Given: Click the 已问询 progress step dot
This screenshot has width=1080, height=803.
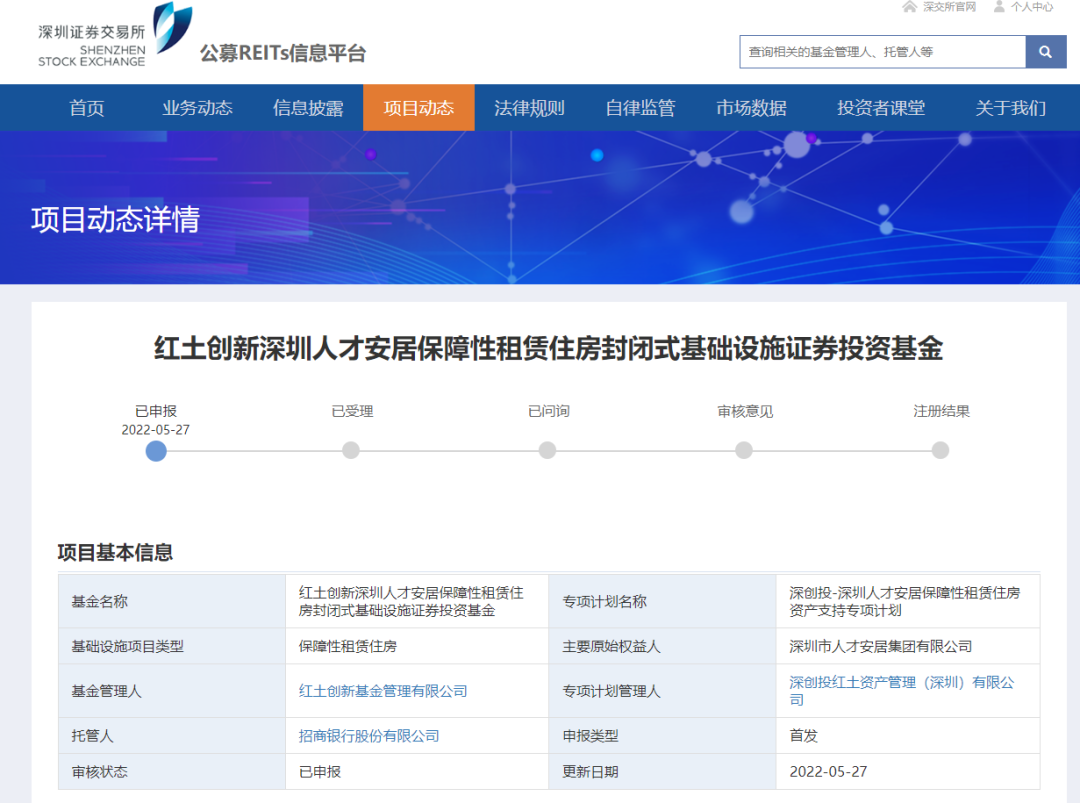Looking at the screenshot, I should (548, 450).
